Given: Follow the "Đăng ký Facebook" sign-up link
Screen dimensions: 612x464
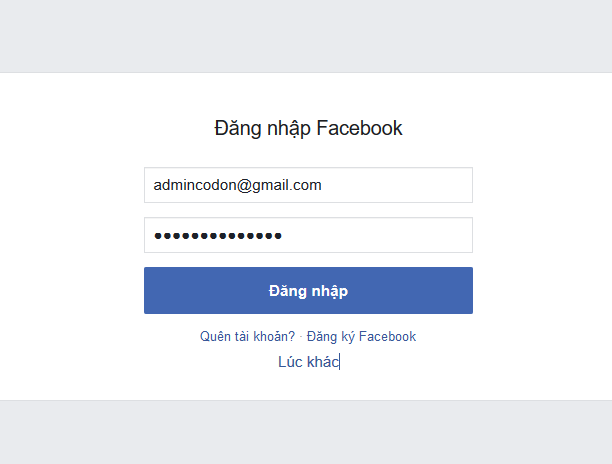Looking at the screenshot, I should pos(361,336).
